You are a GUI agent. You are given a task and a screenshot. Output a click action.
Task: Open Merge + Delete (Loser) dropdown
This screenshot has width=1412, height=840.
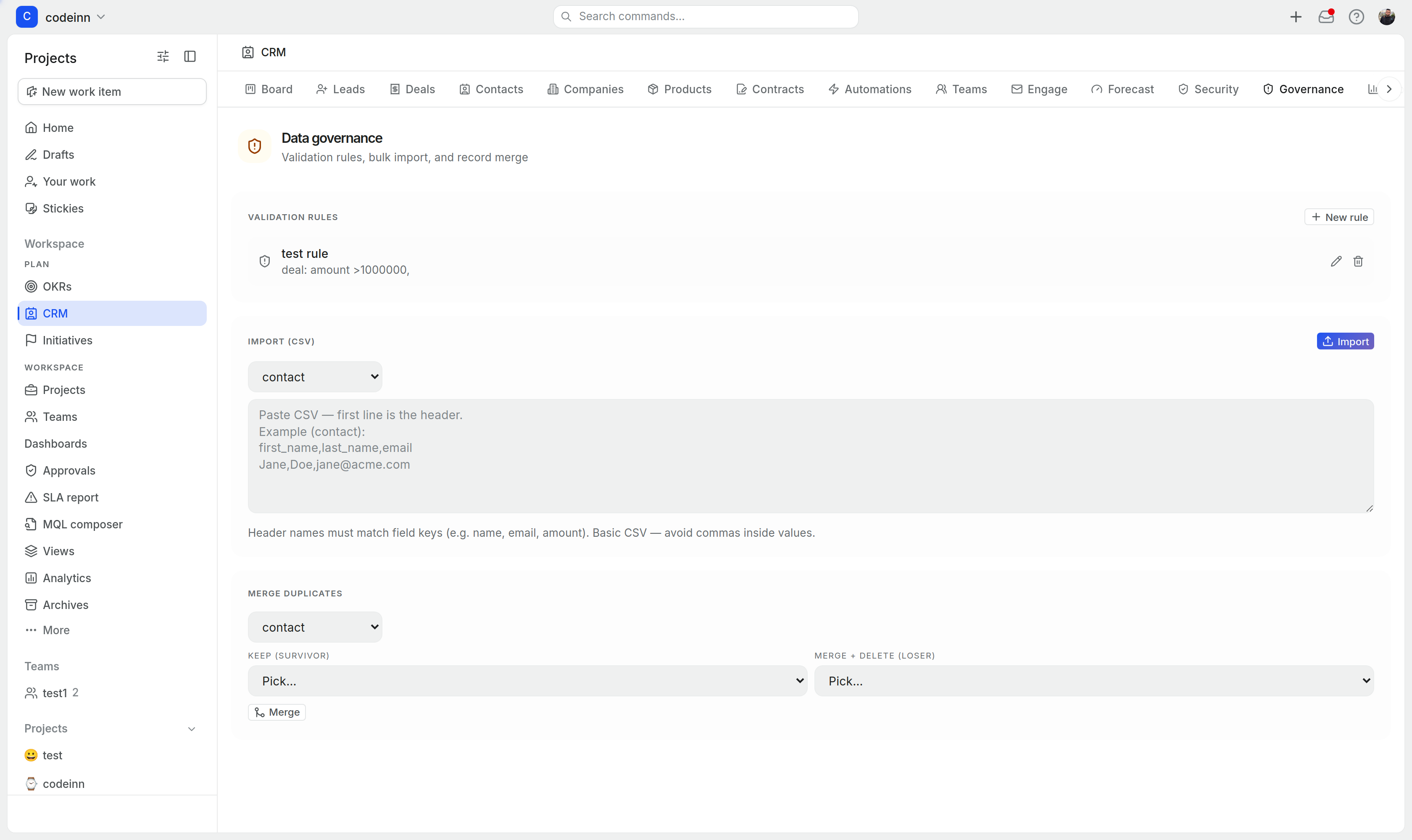tap(1094, 681)
